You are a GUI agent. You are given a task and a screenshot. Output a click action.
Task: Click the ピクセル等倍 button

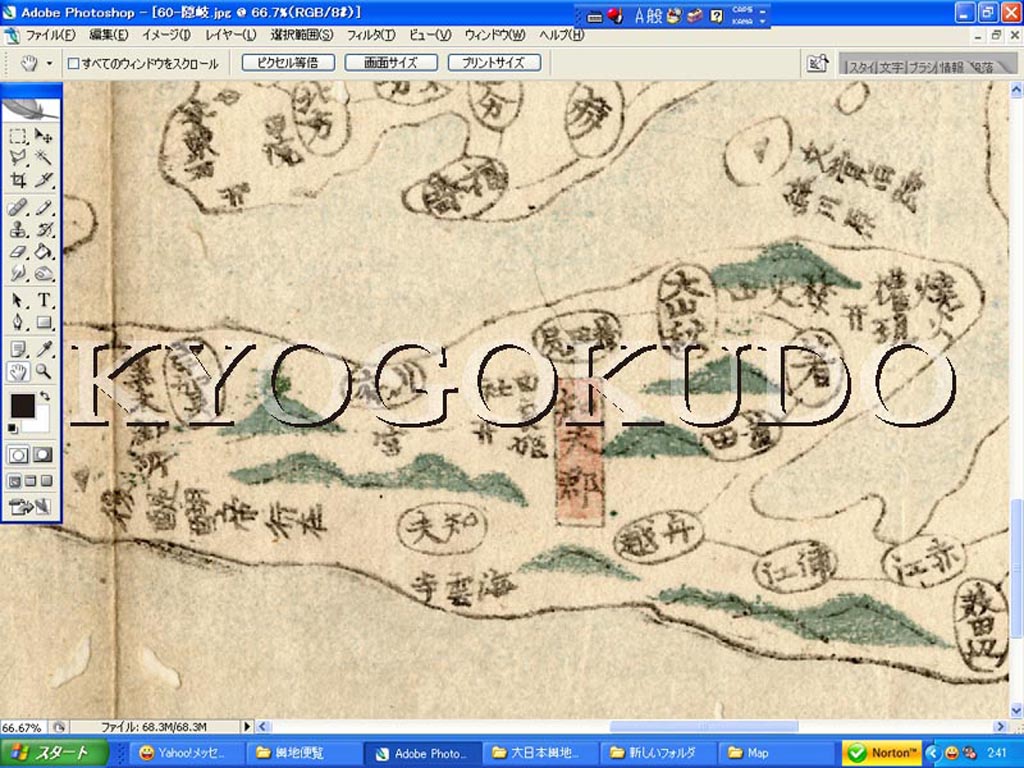point(288,63)
